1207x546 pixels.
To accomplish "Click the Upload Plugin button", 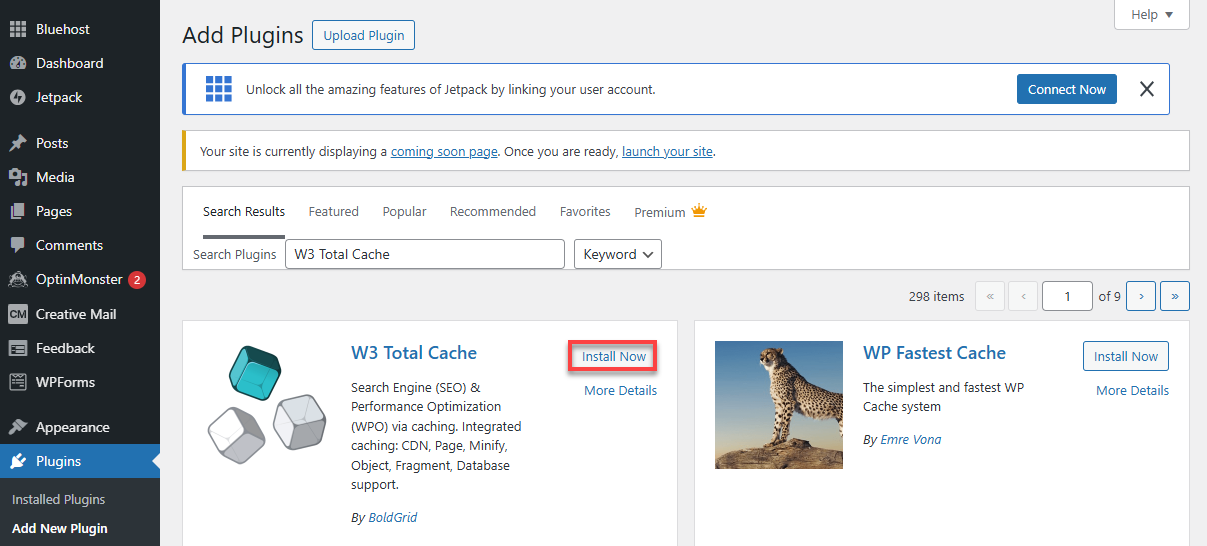I will [x=363, y=35].
